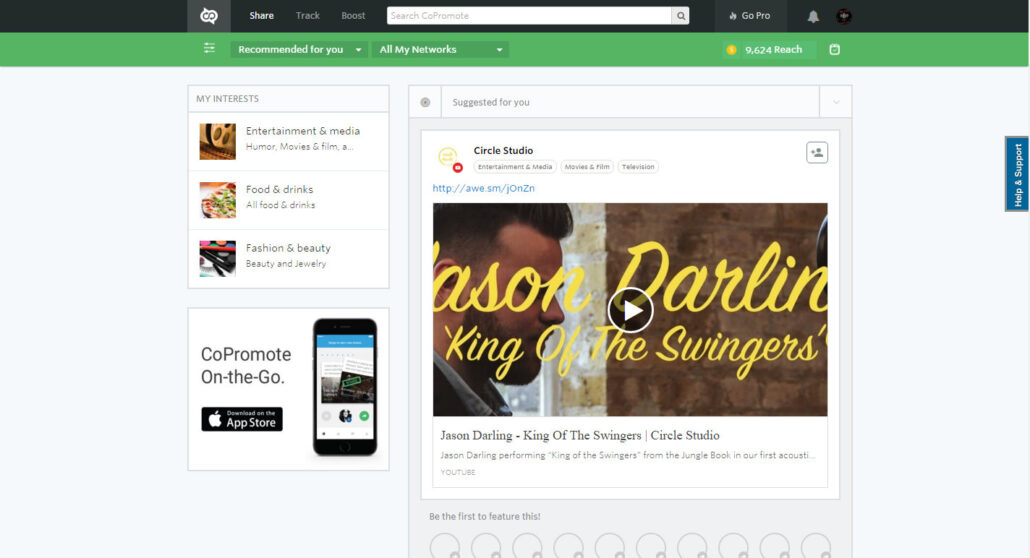Viewport: 1030px width, 558px height.
Task: Click Download on the App Store badge
Action: pos(242,419)
